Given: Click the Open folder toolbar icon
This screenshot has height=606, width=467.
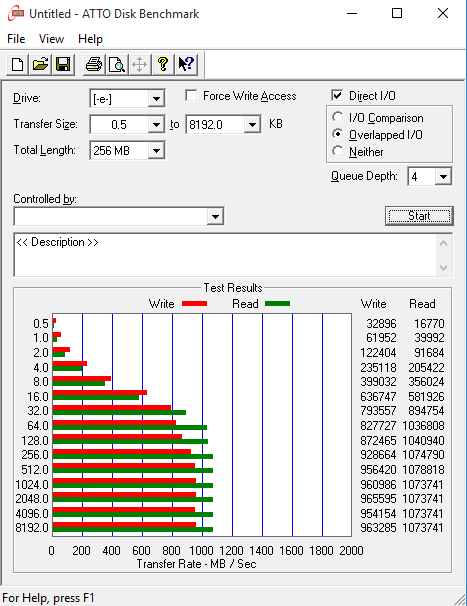Looking at the screenshot, I should pyautogui.click(x=40, y=65).
